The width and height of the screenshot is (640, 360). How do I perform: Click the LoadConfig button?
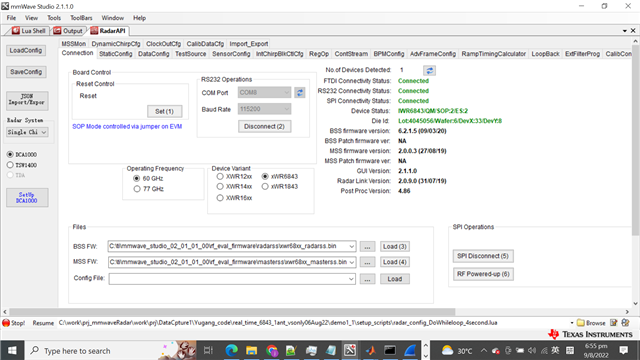[x=26, y=50]
